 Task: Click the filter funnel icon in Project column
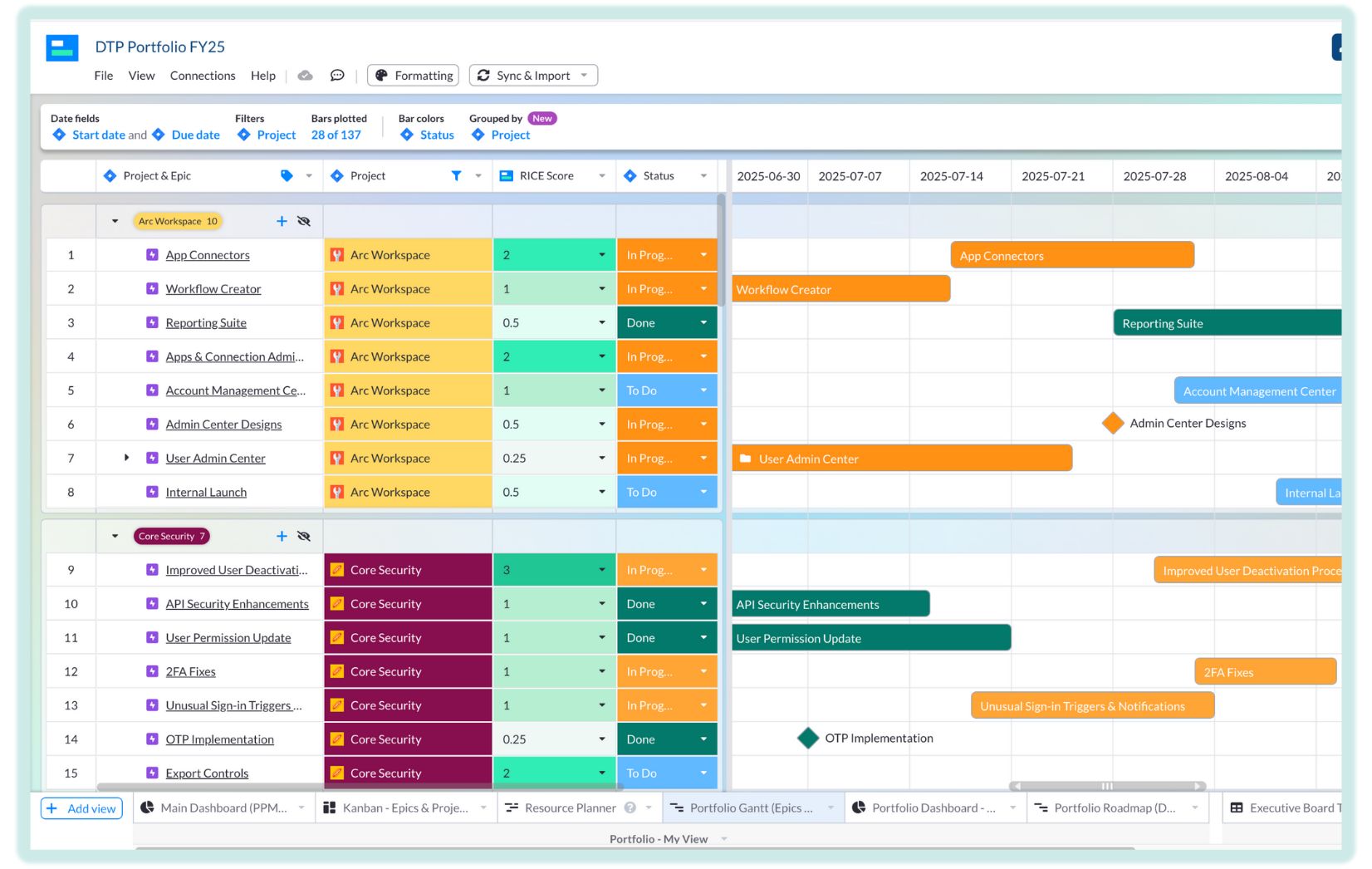(456, 176)
